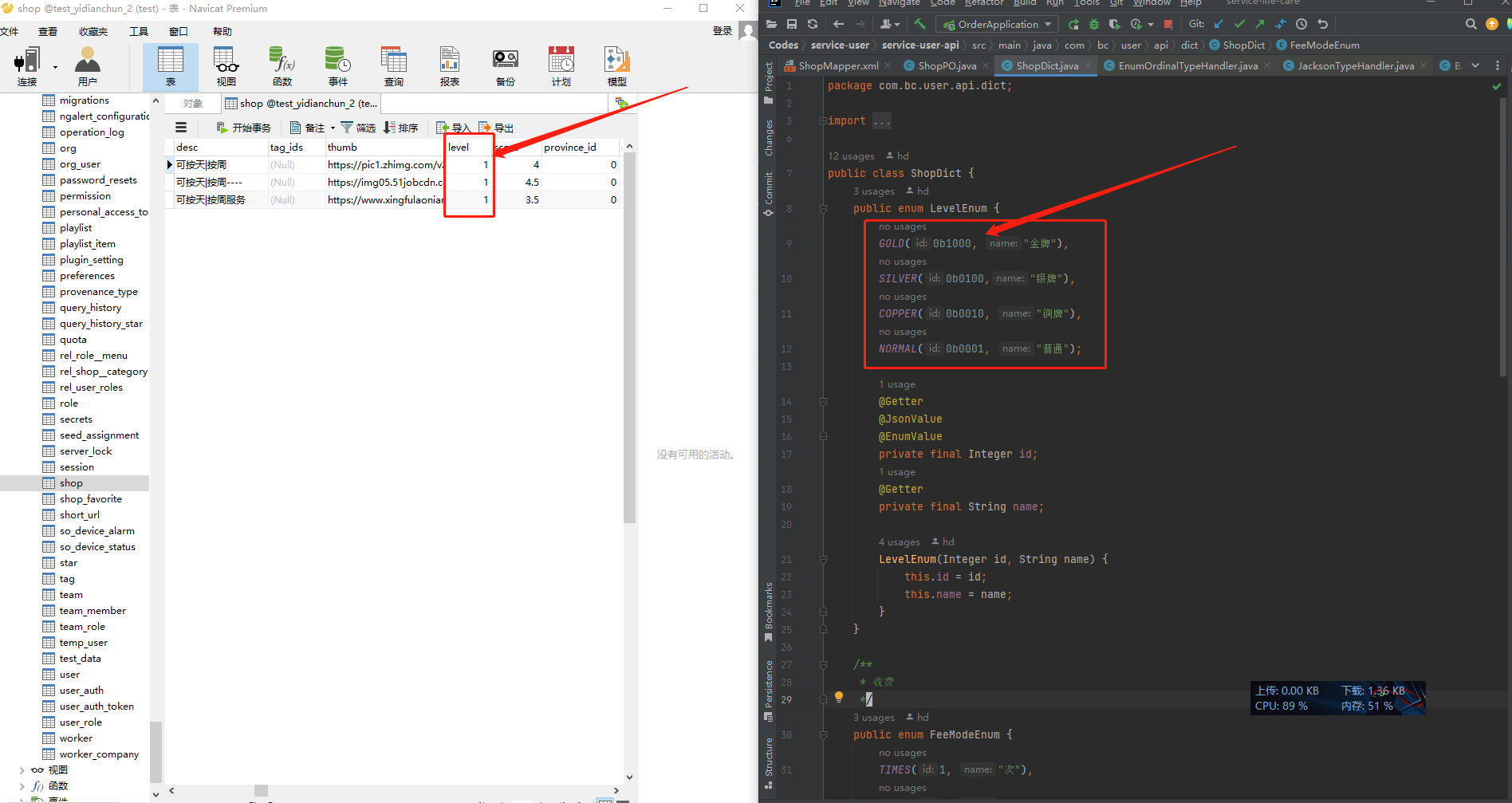Image resolution: width=1512 pixels, height=803 pixels.
Task: Open the Event (事件) toolbar icon
Action: tap(338, 67)
